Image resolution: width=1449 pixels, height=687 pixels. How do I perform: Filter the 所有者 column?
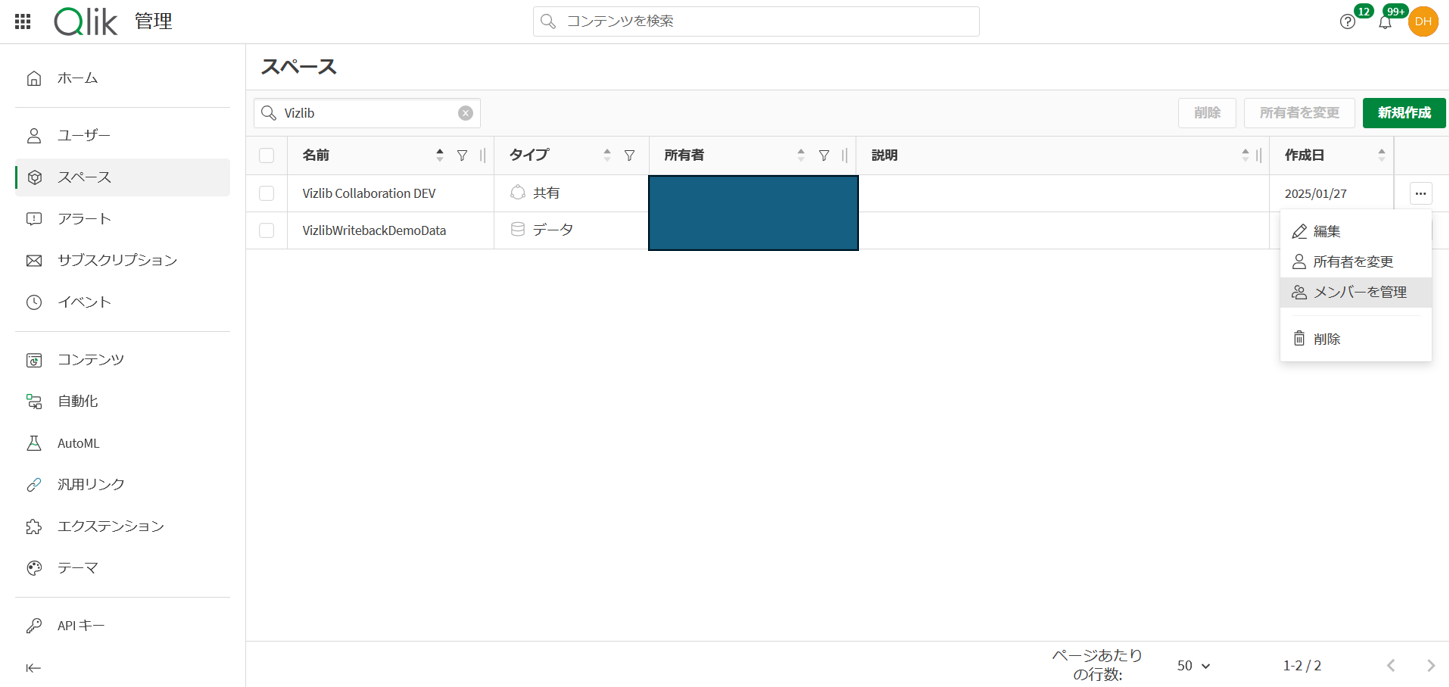click(824, 155)
